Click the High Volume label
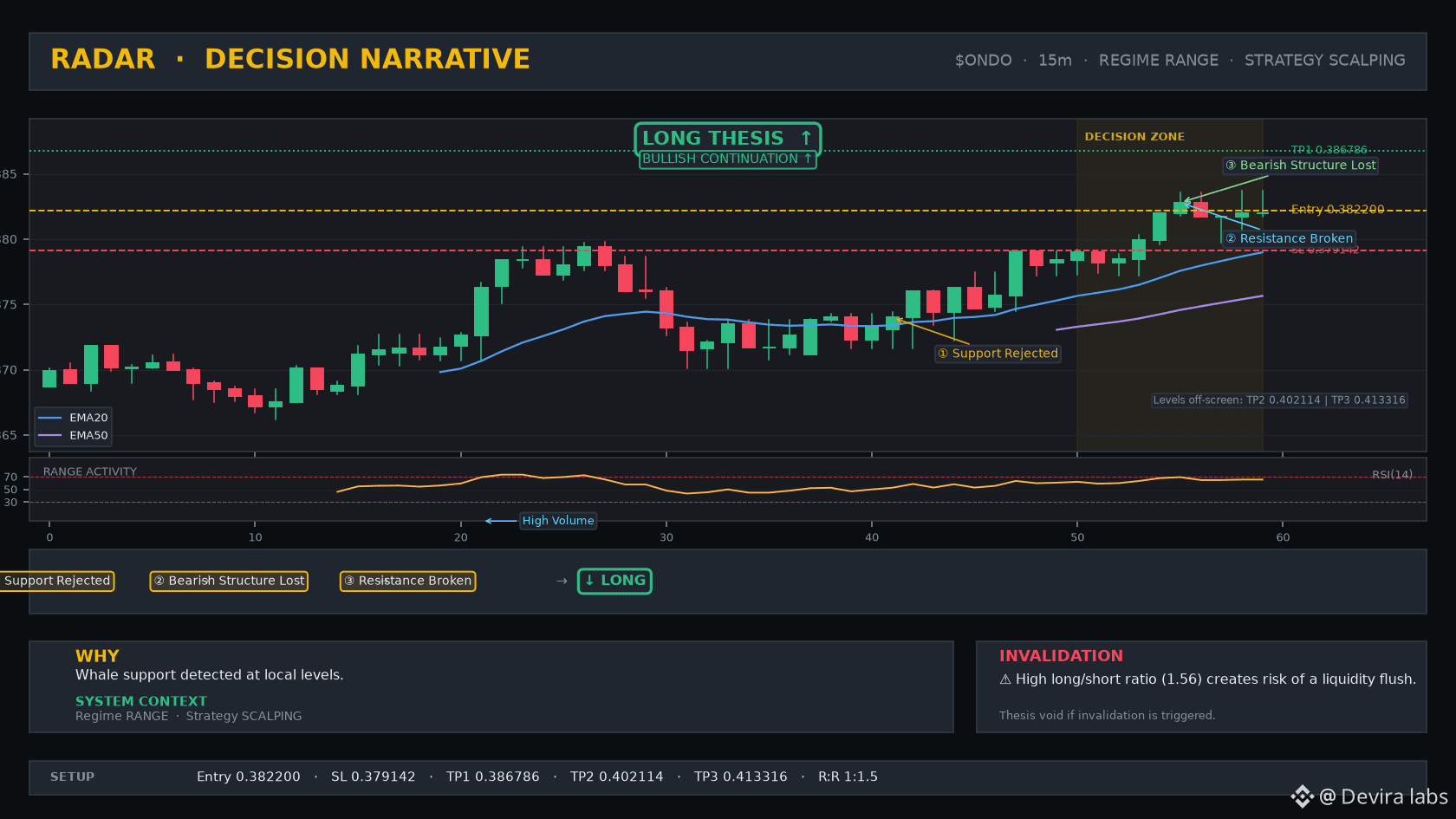The width and height of the screenshot is (1456, 819). click(x=558, y=521)
